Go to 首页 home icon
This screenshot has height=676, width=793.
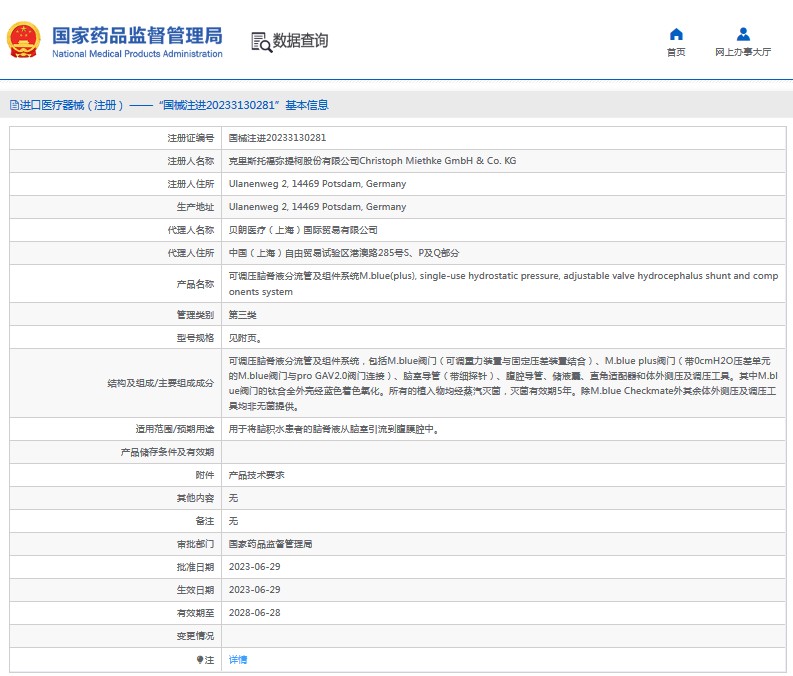point(676,34)
